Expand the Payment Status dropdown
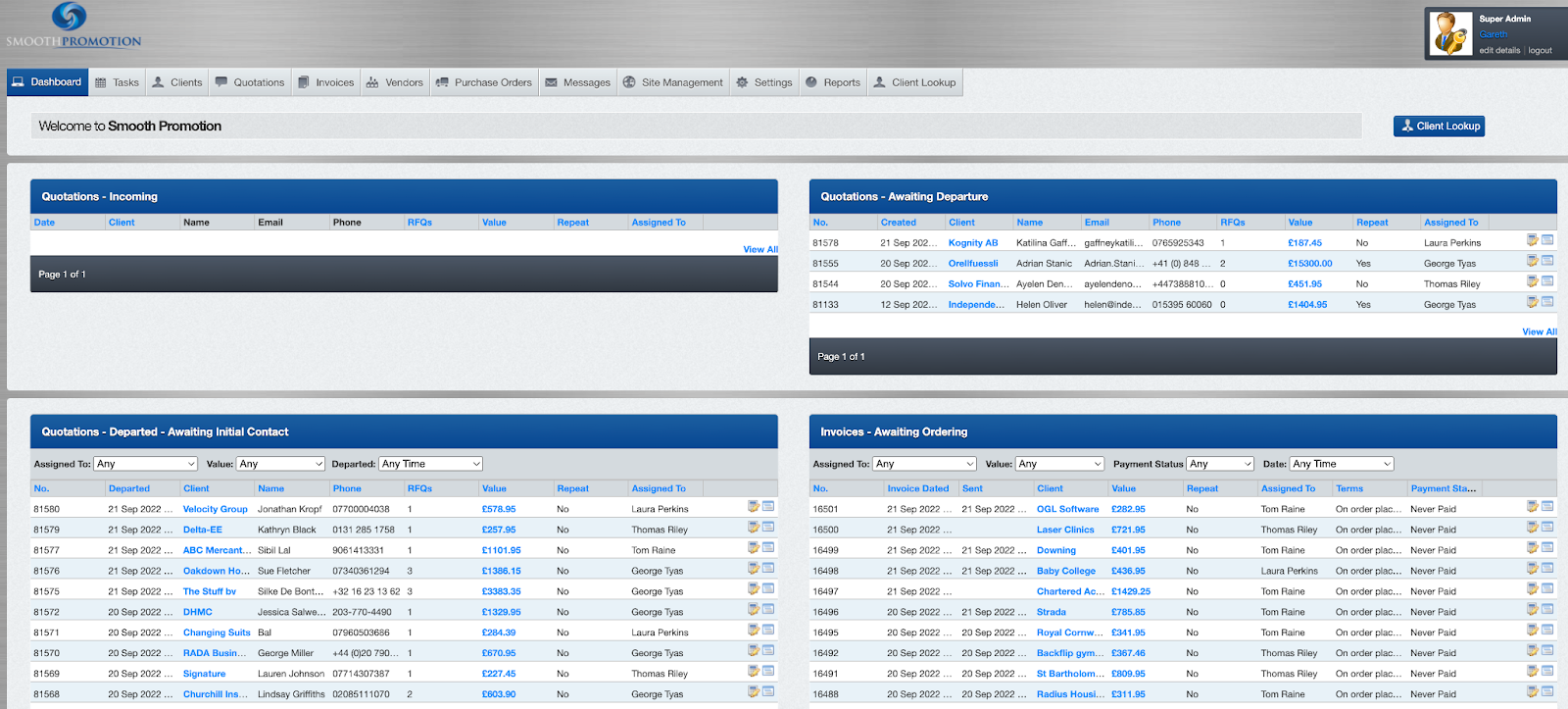Image resolution: width=1568 pixels, height=709 pixels. [x=1220, y=464]
